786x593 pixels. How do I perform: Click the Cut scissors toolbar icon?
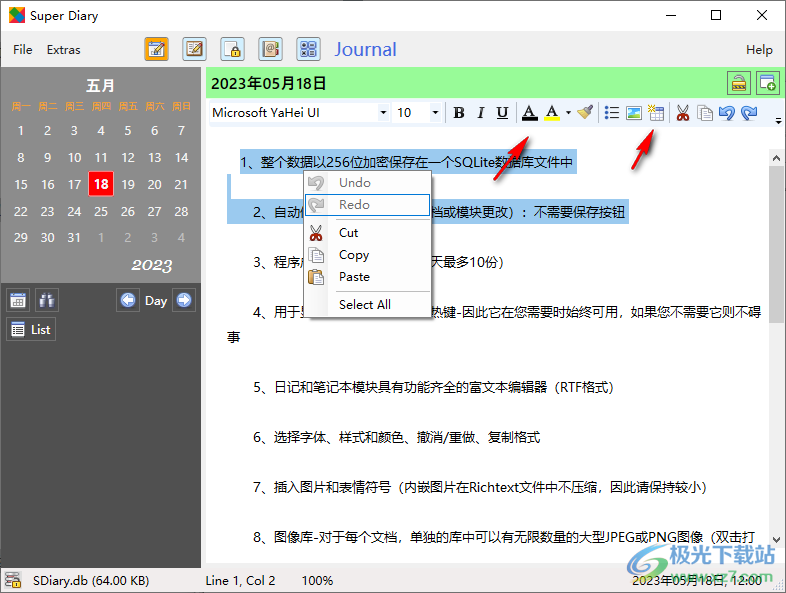(x=682, y=113)
